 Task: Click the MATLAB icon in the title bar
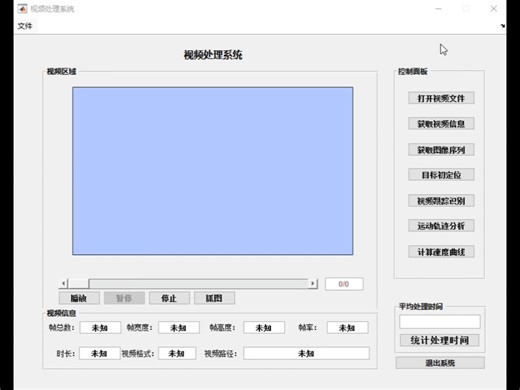pyautogui.click(x=22, y=9)
